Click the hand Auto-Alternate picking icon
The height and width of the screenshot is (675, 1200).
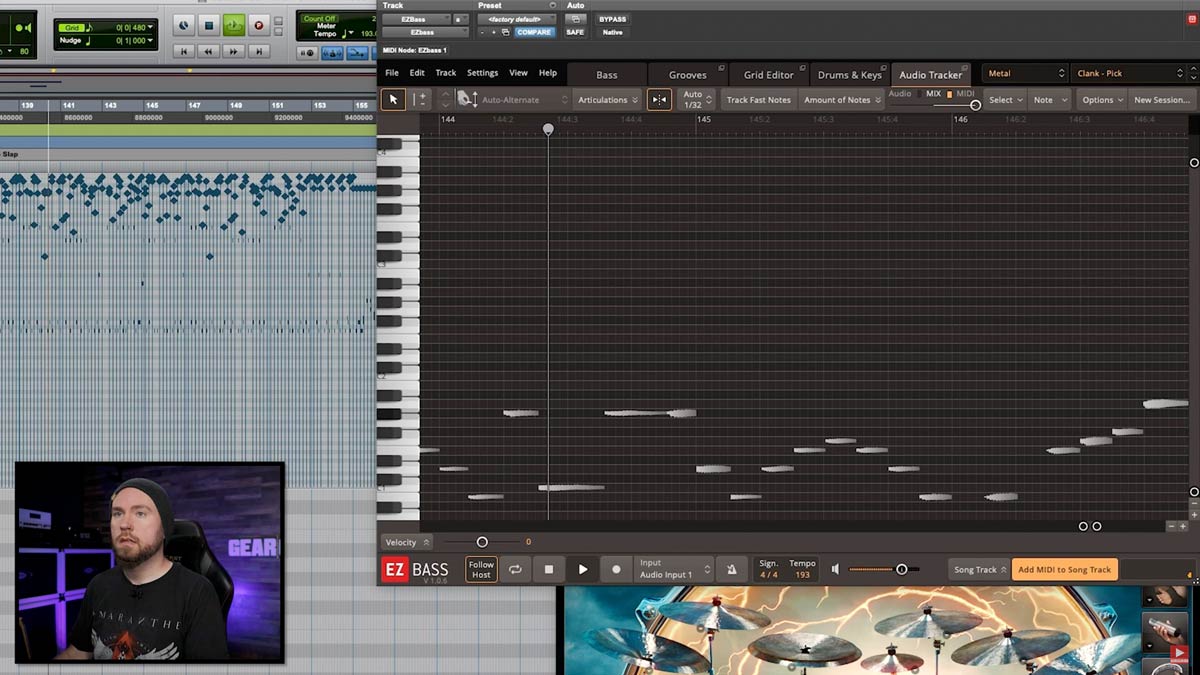[467, 99]
